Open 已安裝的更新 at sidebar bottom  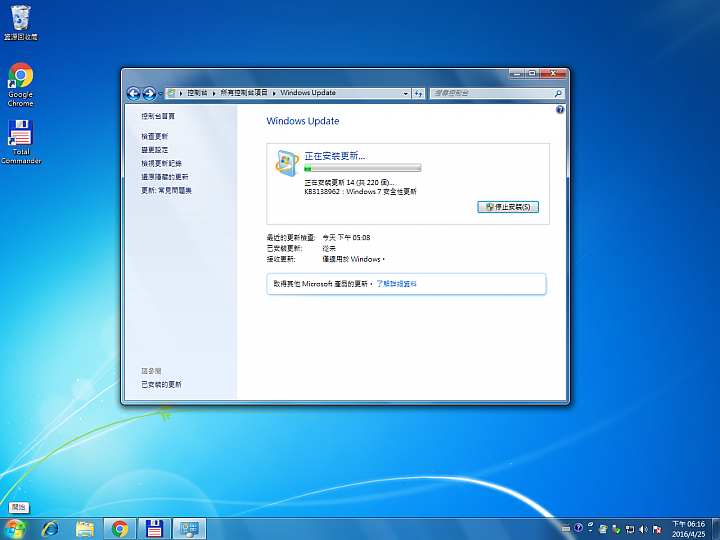[161, 384]
